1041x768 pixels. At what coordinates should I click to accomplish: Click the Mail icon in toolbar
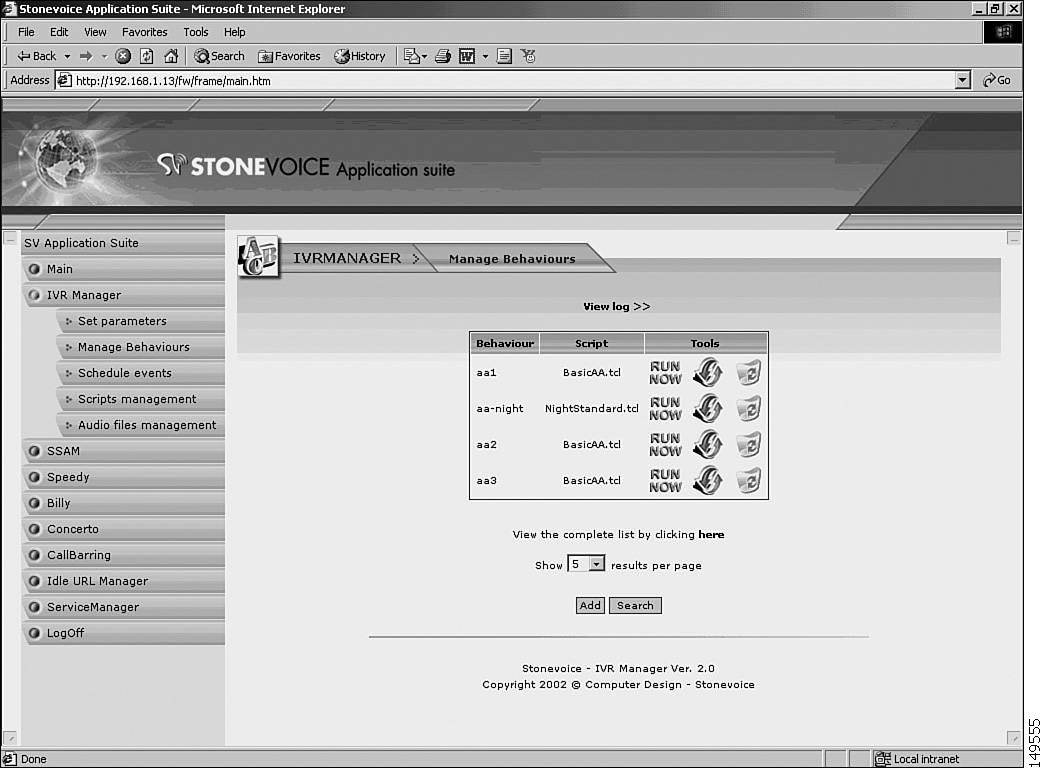click(412, 56)
